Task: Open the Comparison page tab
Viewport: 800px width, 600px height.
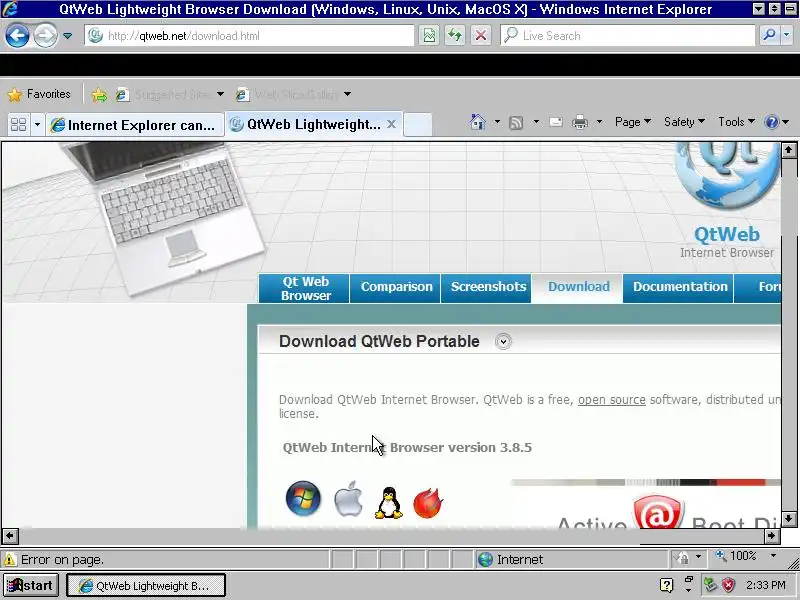Action: pos(395,288)
